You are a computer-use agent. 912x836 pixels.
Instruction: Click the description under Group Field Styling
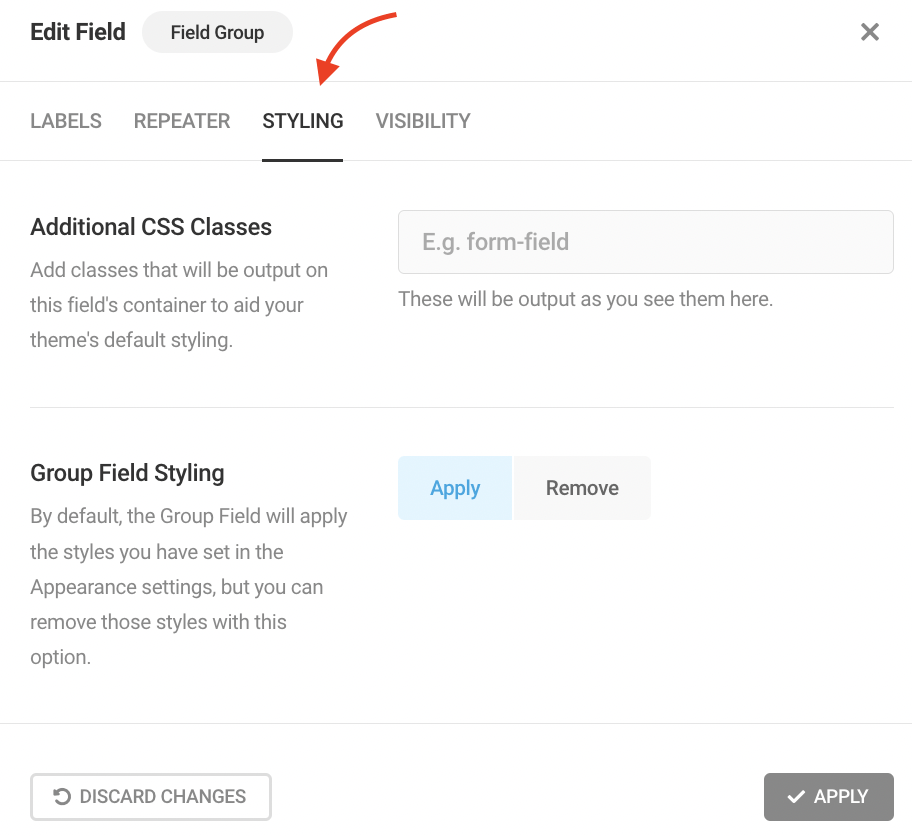[x=189, y=587]
